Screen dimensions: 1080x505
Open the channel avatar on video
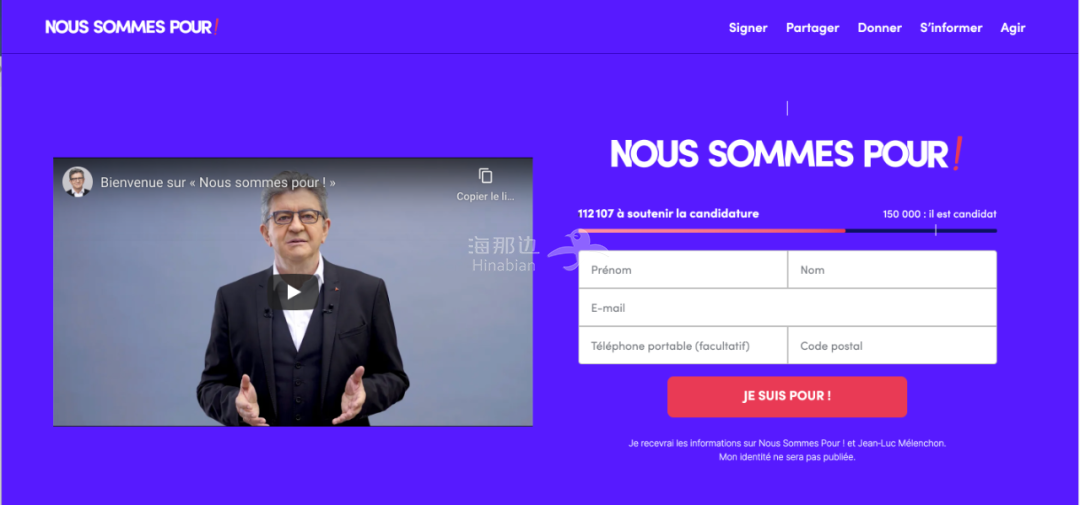point(77,182)
